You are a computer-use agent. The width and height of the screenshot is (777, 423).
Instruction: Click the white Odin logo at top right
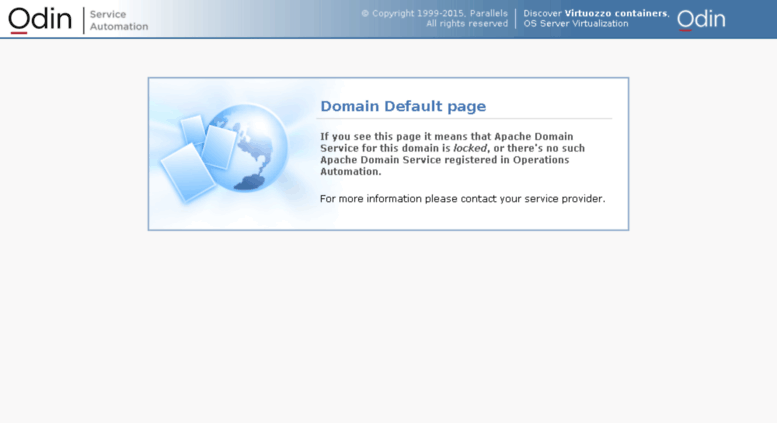pos(701,19)
